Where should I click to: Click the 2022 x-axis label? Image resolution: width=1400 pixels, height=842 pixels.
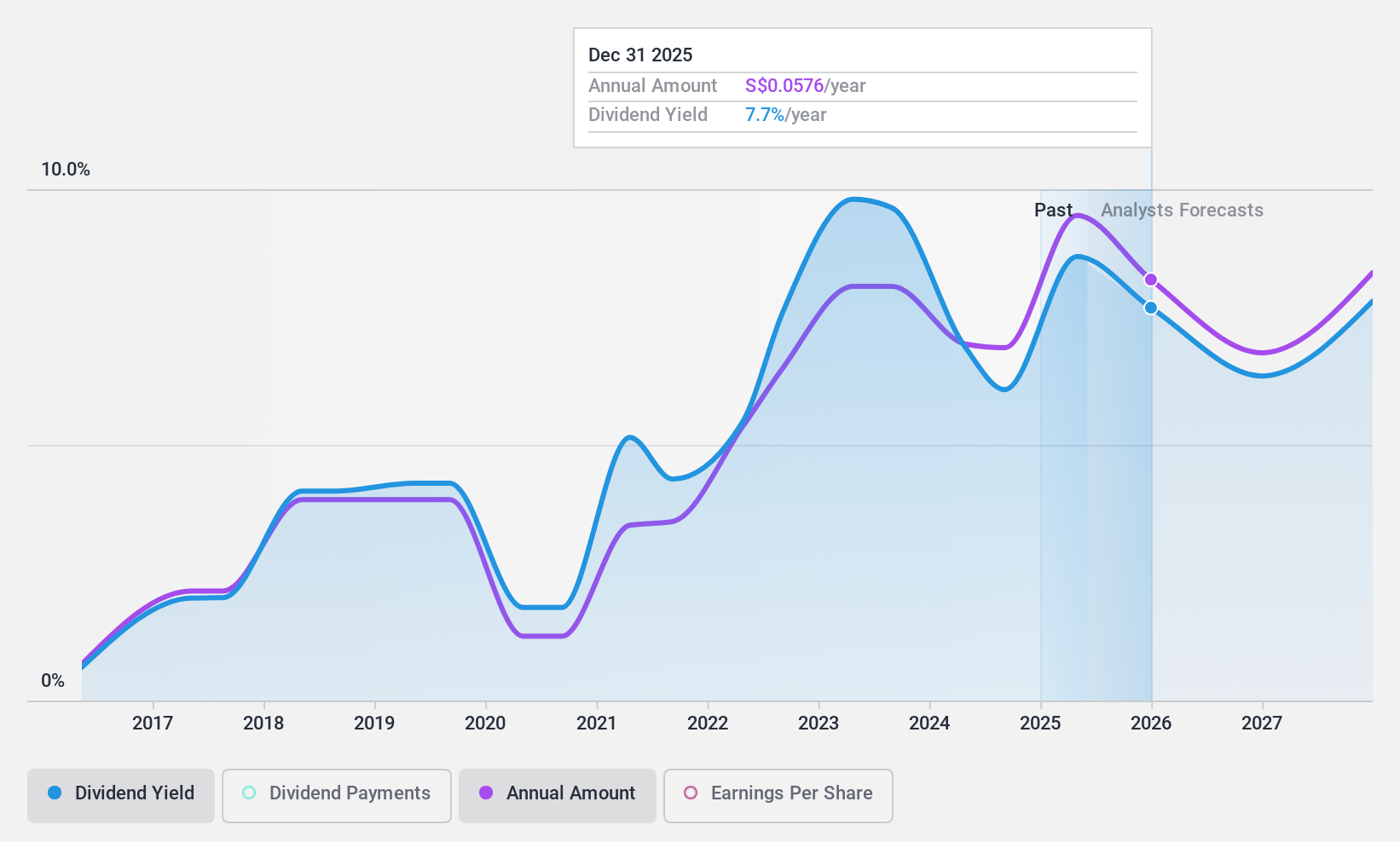(x=708, y=724)
